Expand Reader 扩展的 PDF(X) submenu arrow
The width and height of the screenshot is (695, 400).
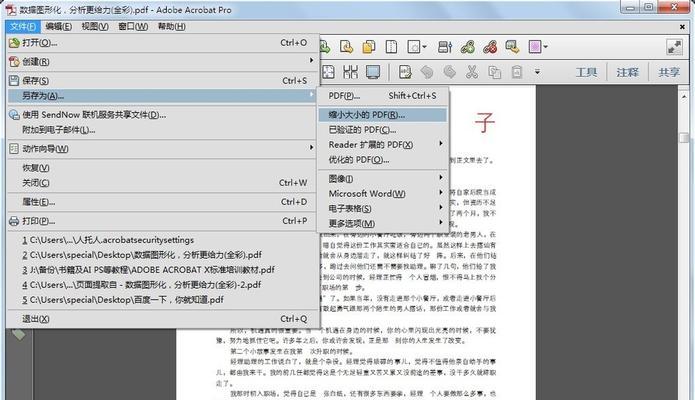tap(441, 144)
